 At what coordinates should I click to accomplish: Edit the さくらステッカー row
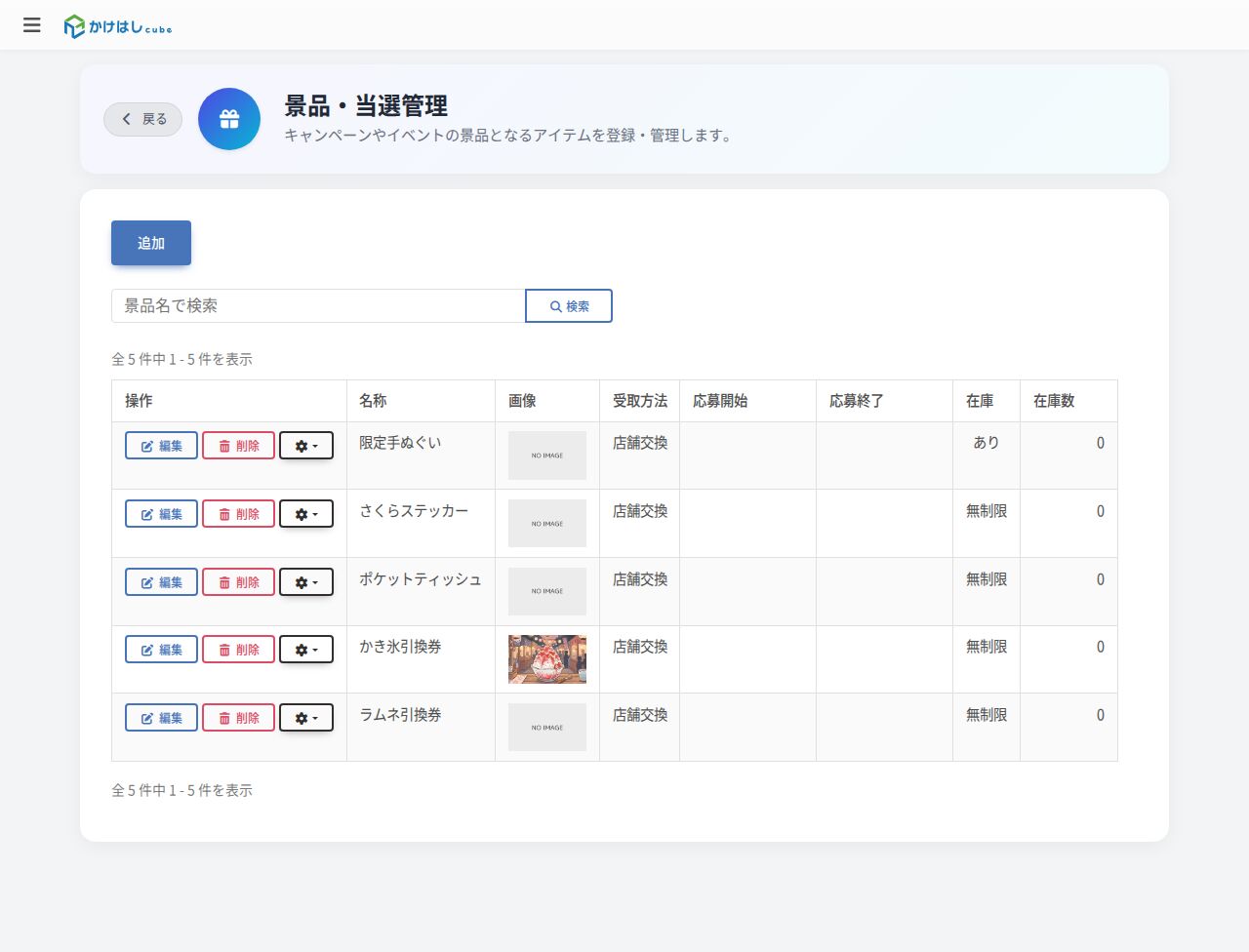coord(161,514)
